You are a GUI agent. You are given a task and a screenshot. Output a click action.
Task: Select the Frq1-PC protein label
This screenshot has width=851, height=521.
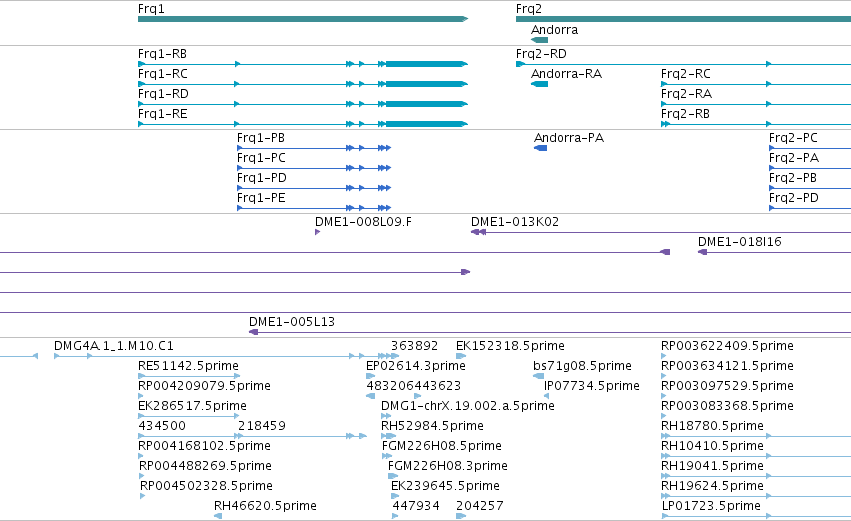coord(261,158)
